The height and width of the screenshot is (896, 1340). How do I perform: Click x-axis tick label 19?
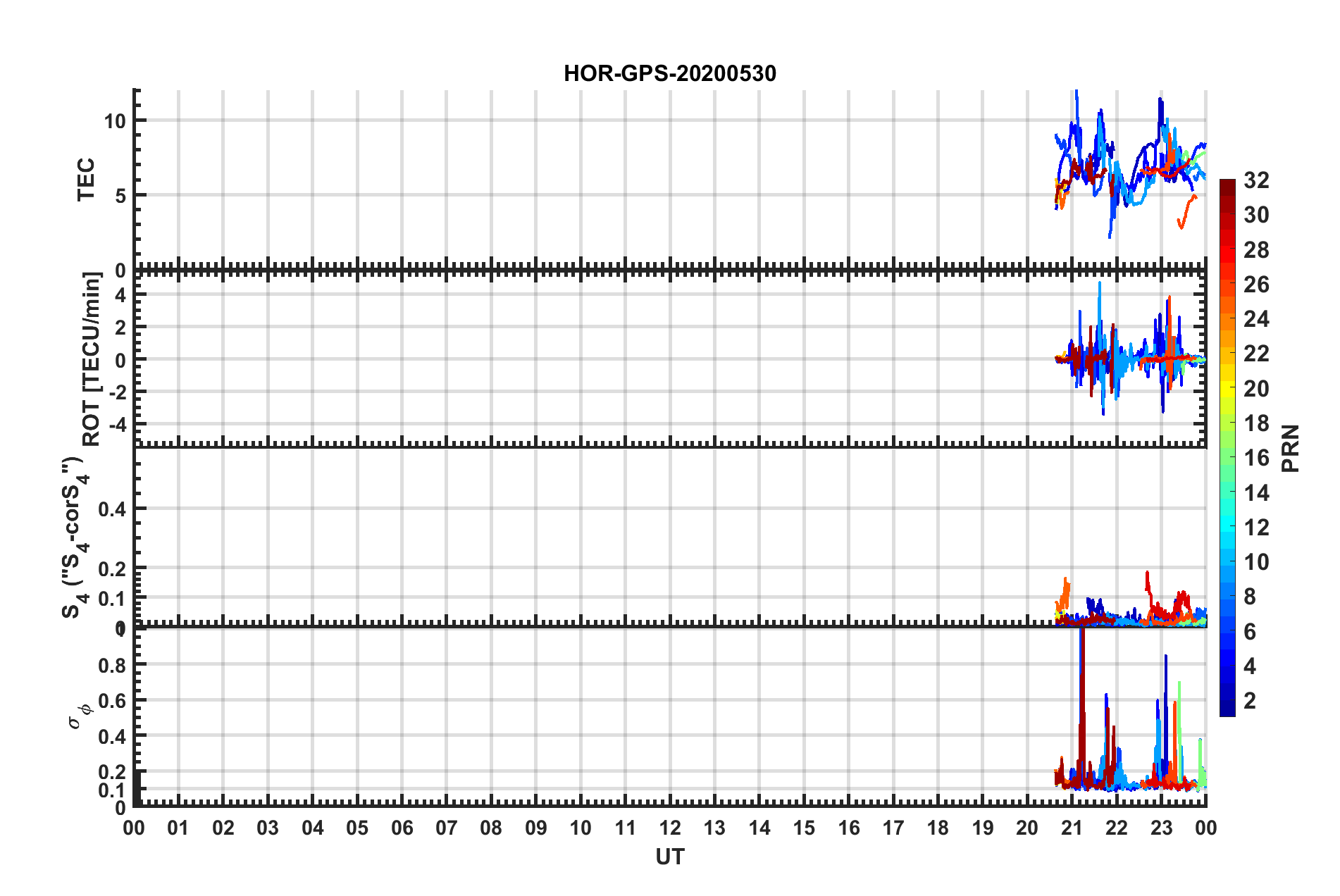coord(983,828)
